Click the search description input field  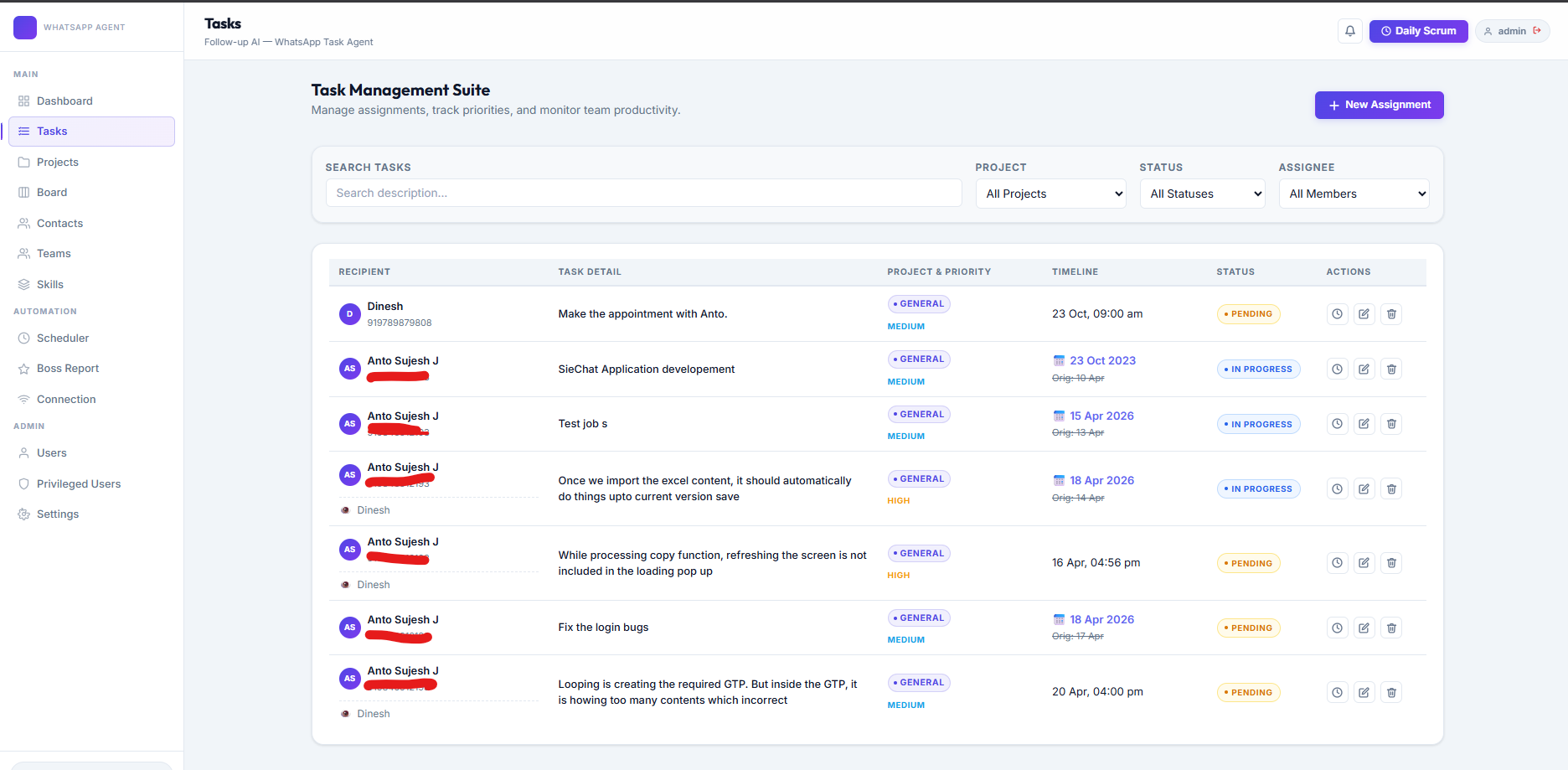[x=643, y=193]
